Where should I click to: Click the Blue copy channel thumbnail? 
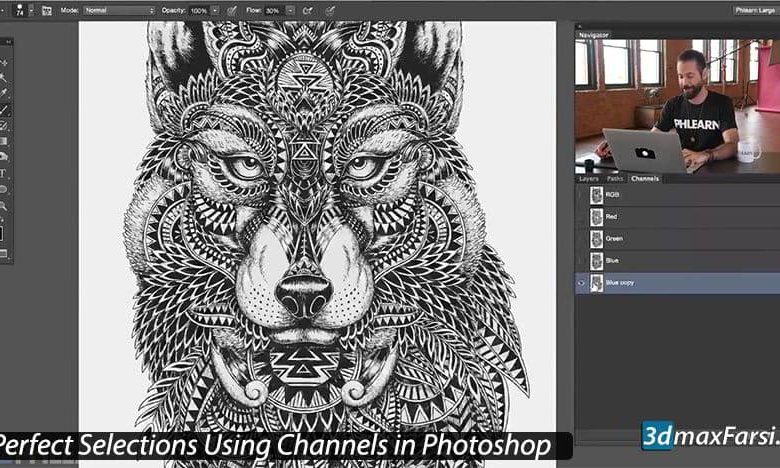pos(596,283)
